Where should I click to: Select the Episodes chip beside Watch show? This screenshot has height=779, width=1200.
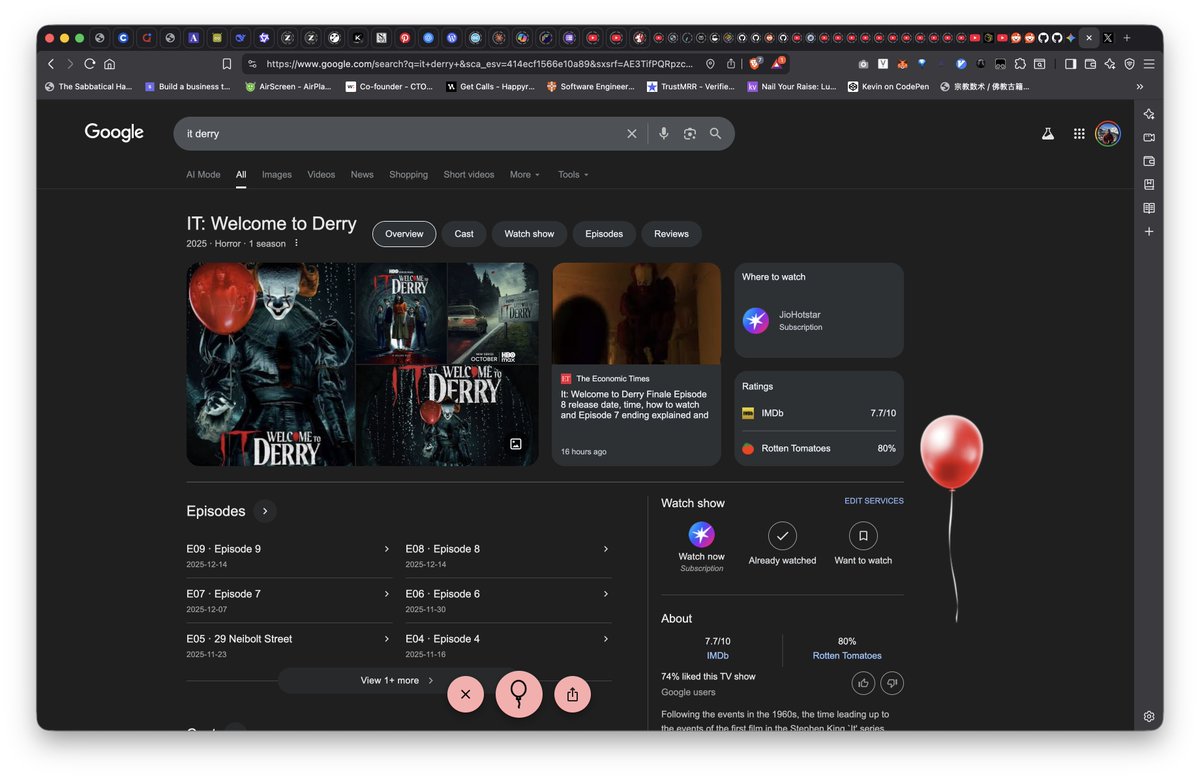pos(604,234)
